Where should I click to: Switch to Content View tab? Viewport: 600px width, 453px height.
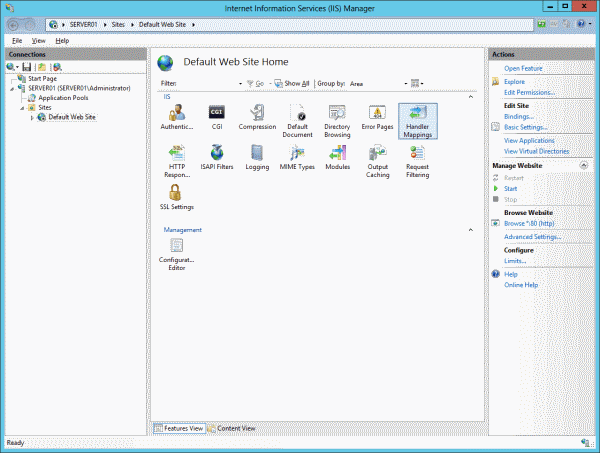(232, 429)
